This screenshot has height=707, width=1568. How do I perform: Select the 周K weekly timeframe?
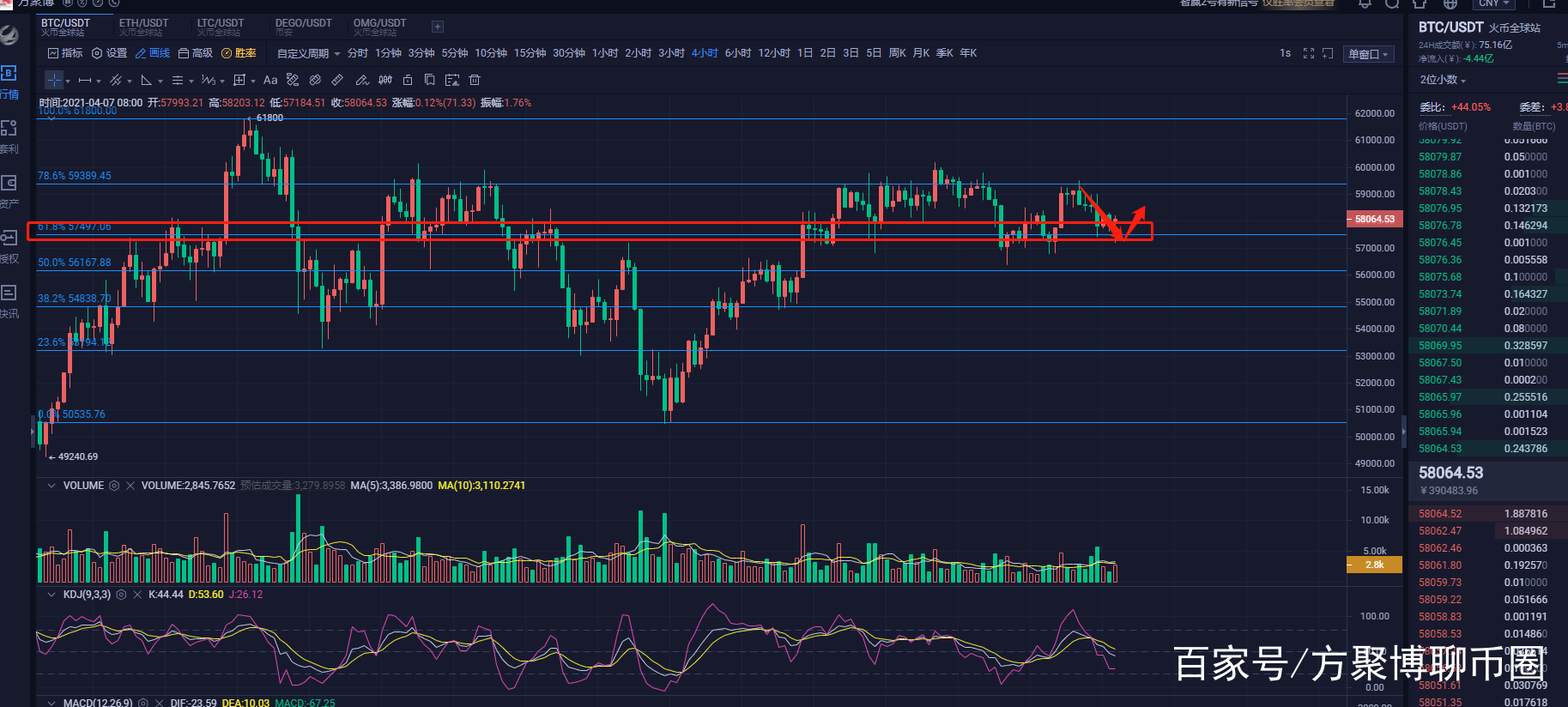(897, 53)
